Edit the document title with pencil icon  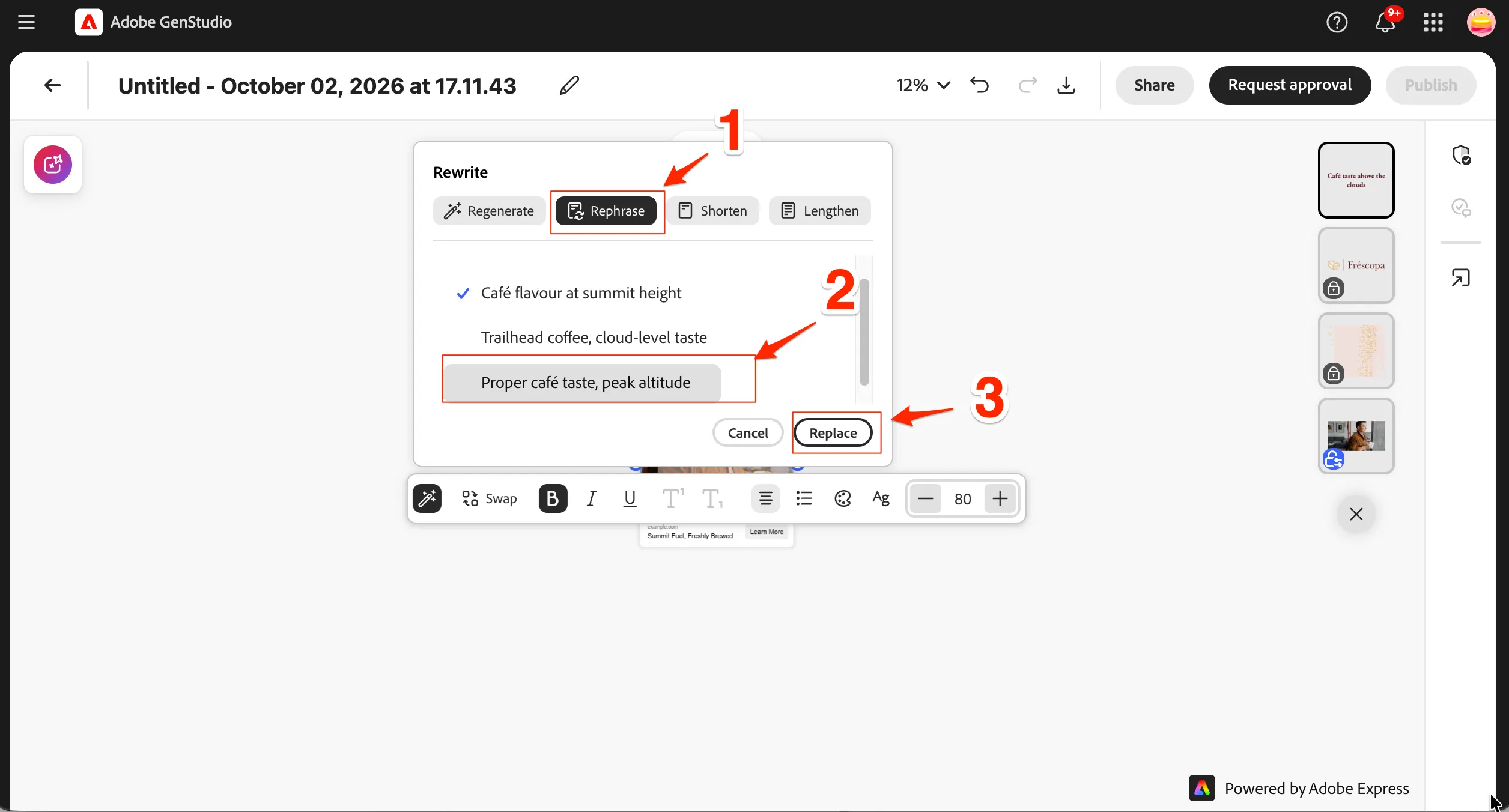click(x=569, y=85)
